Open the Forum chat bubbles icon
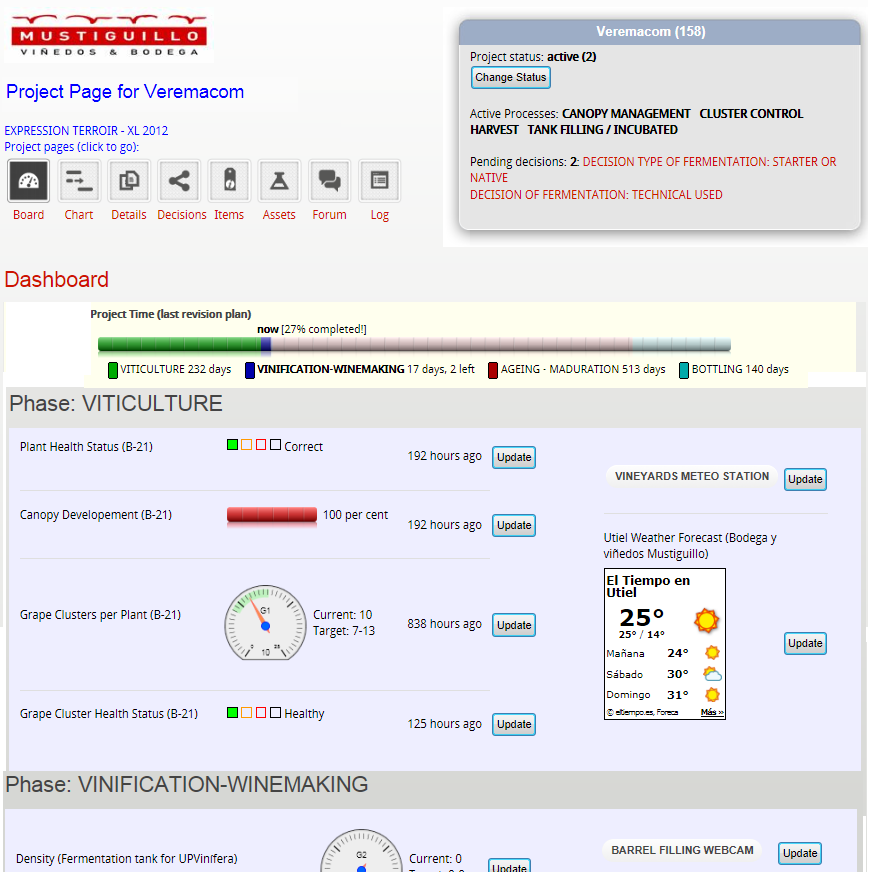The width and height of the screenshot is (870, 872). (x=329, y=181)
